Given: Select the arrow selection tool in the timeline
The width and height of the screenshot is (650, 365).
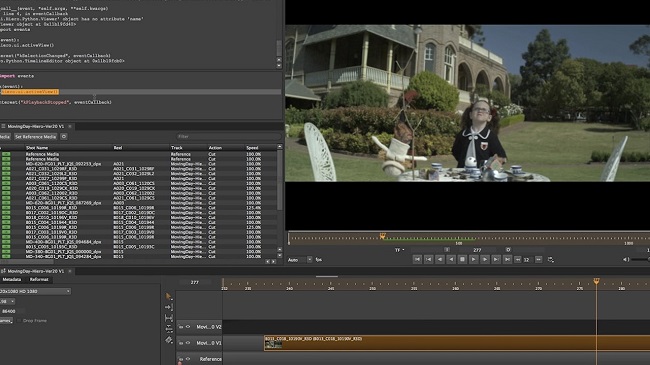Looking at the screenshot, I should [x=168, y=296].
